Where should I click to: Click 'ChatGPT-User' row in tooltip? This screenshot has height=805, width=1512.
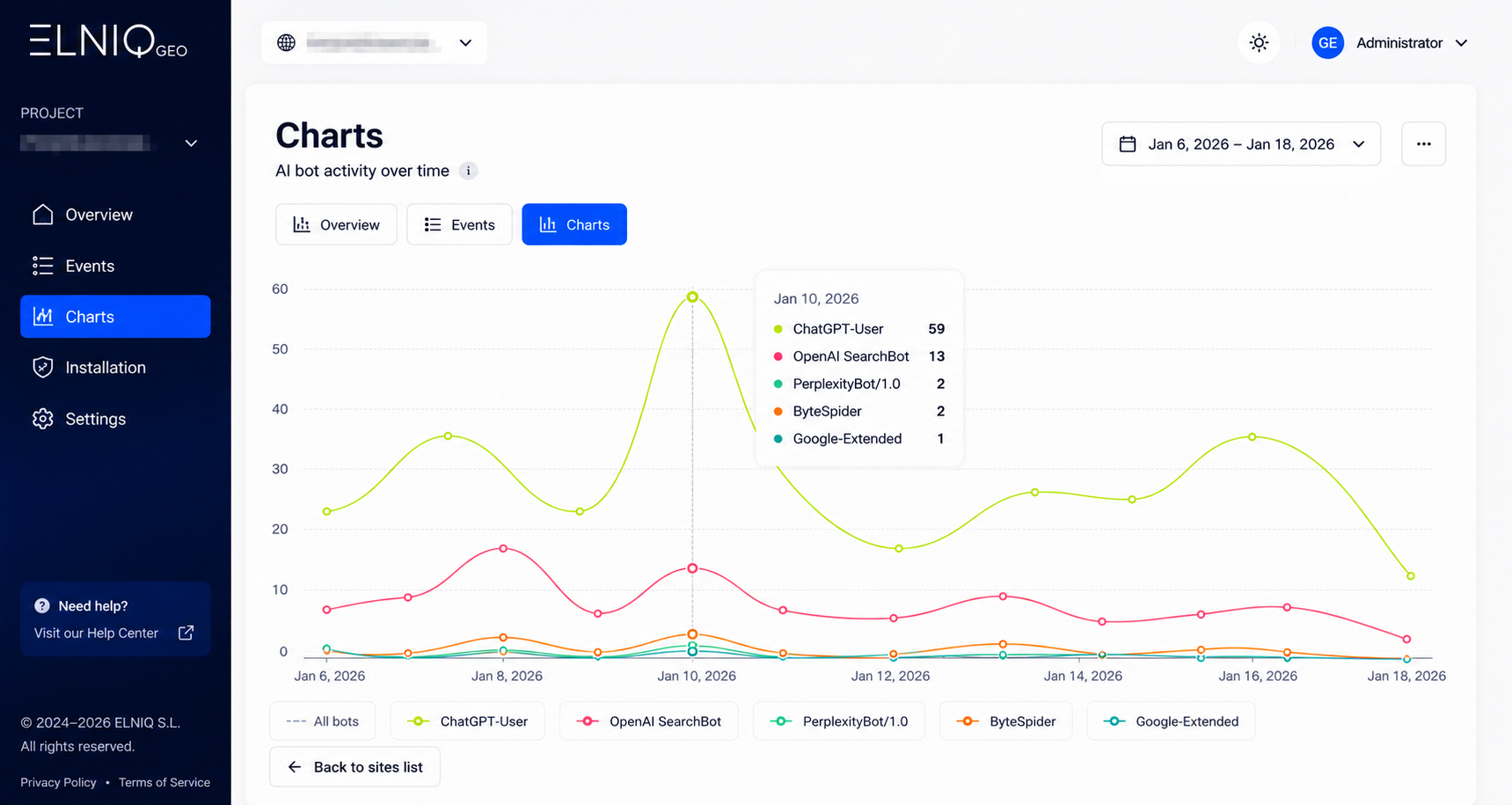(859, 329)
